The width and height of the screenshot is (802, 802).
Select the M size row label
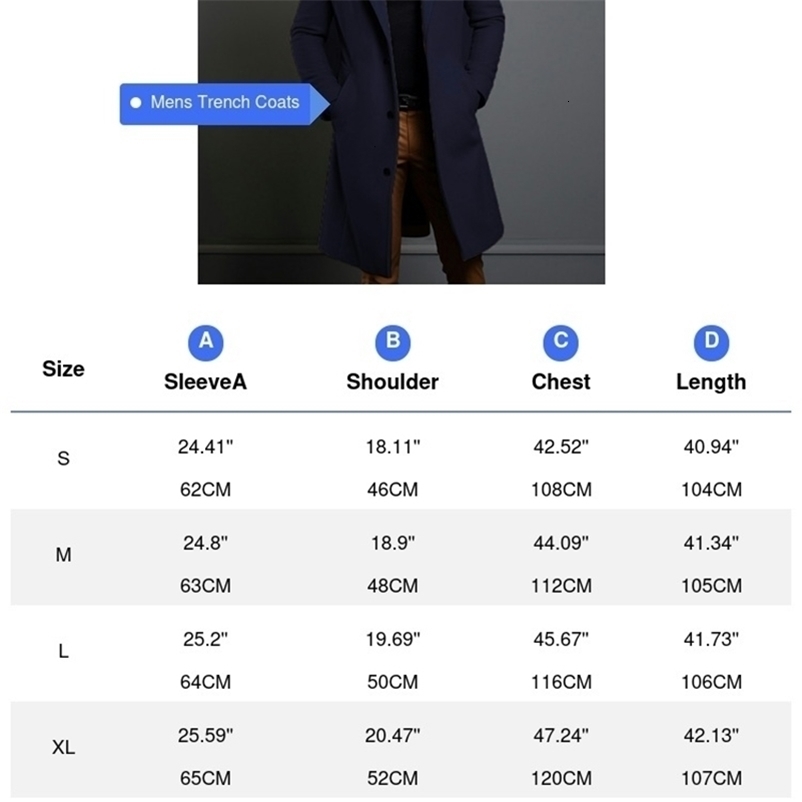[63, 555]
